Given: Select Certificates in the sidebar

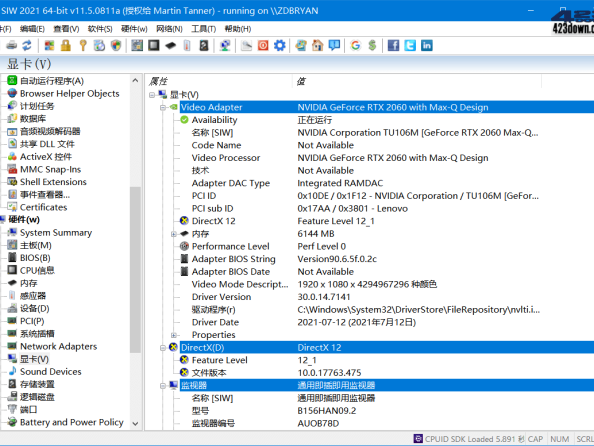Looking at the screenshot, I should (x=43, y=207).
